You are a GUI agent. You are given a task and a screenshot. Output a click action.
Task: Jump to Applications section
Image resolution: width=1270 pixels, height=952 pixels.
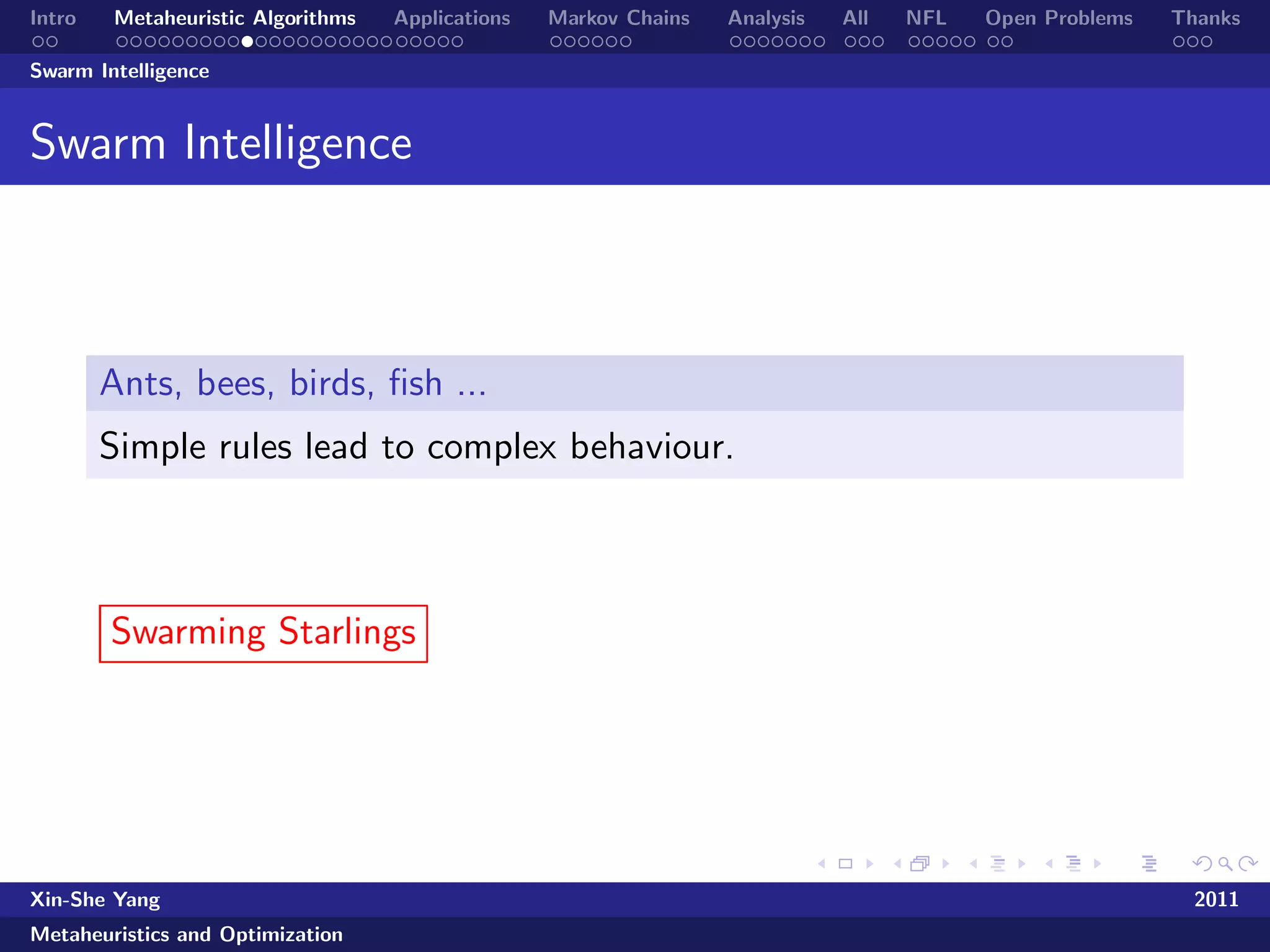(x=452, y=19)
